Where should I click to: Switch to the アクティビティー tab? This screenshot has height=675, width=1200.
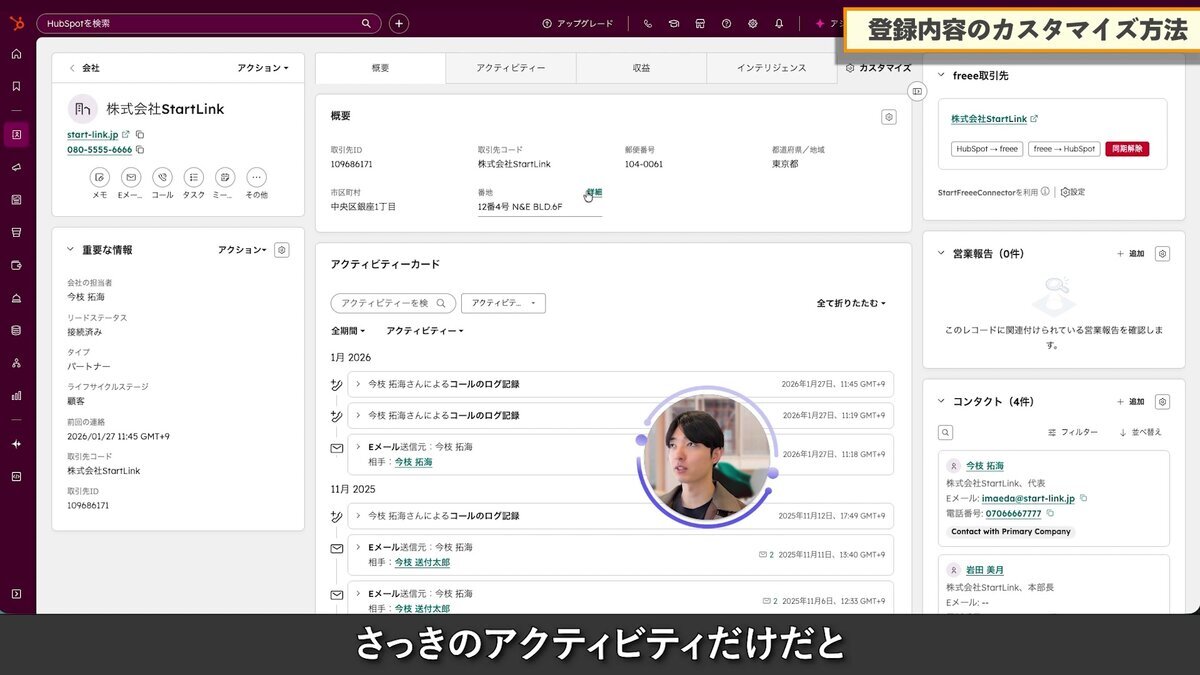coord(510,68)
